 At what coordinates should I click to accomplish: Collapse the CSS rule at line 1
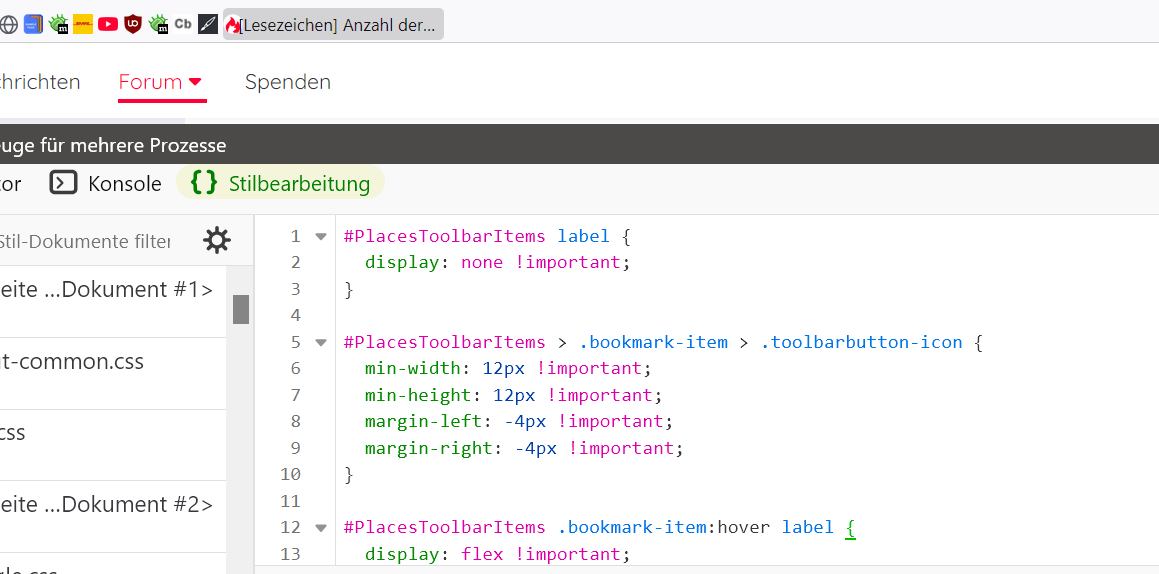[x=321, y=237]
